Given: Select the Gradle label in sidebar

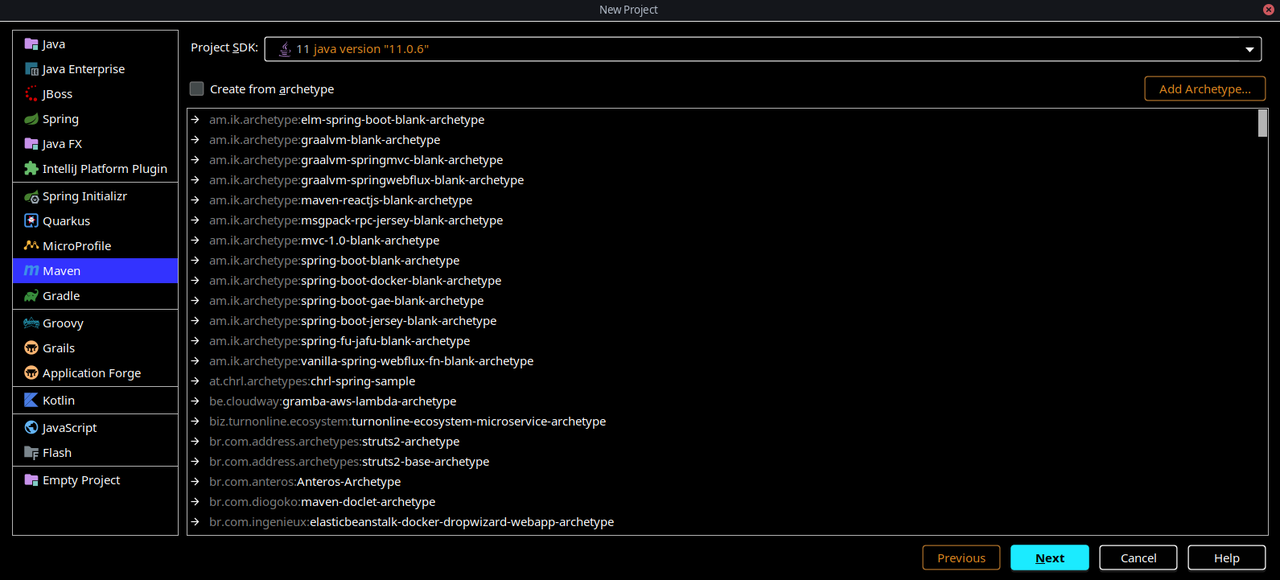Looking at the screenshot, I should [61, 296].
